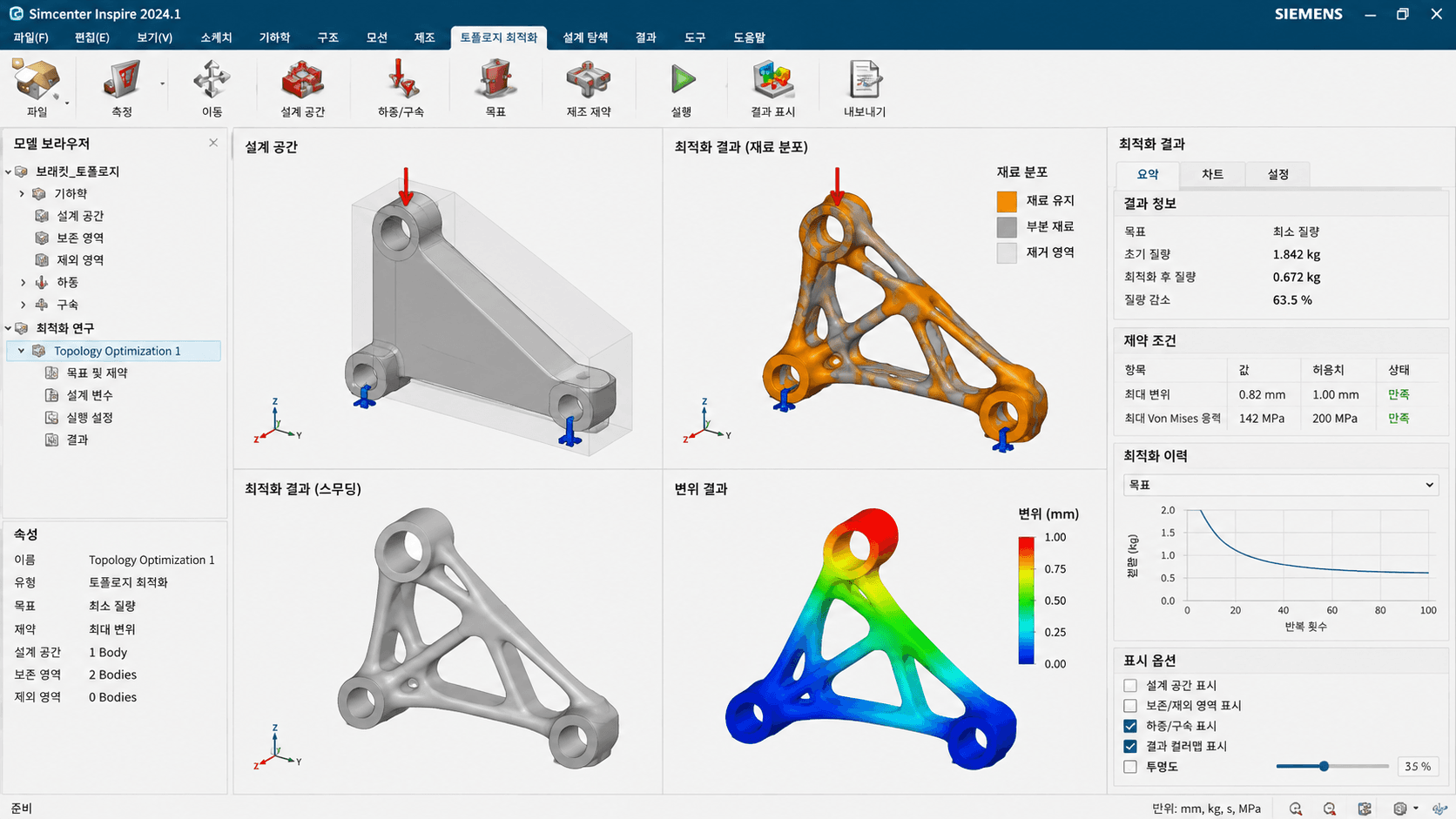This screenshot has width=1456, height=819.
Task: Open the 파일(F) menu
Action: coord(30,37)
